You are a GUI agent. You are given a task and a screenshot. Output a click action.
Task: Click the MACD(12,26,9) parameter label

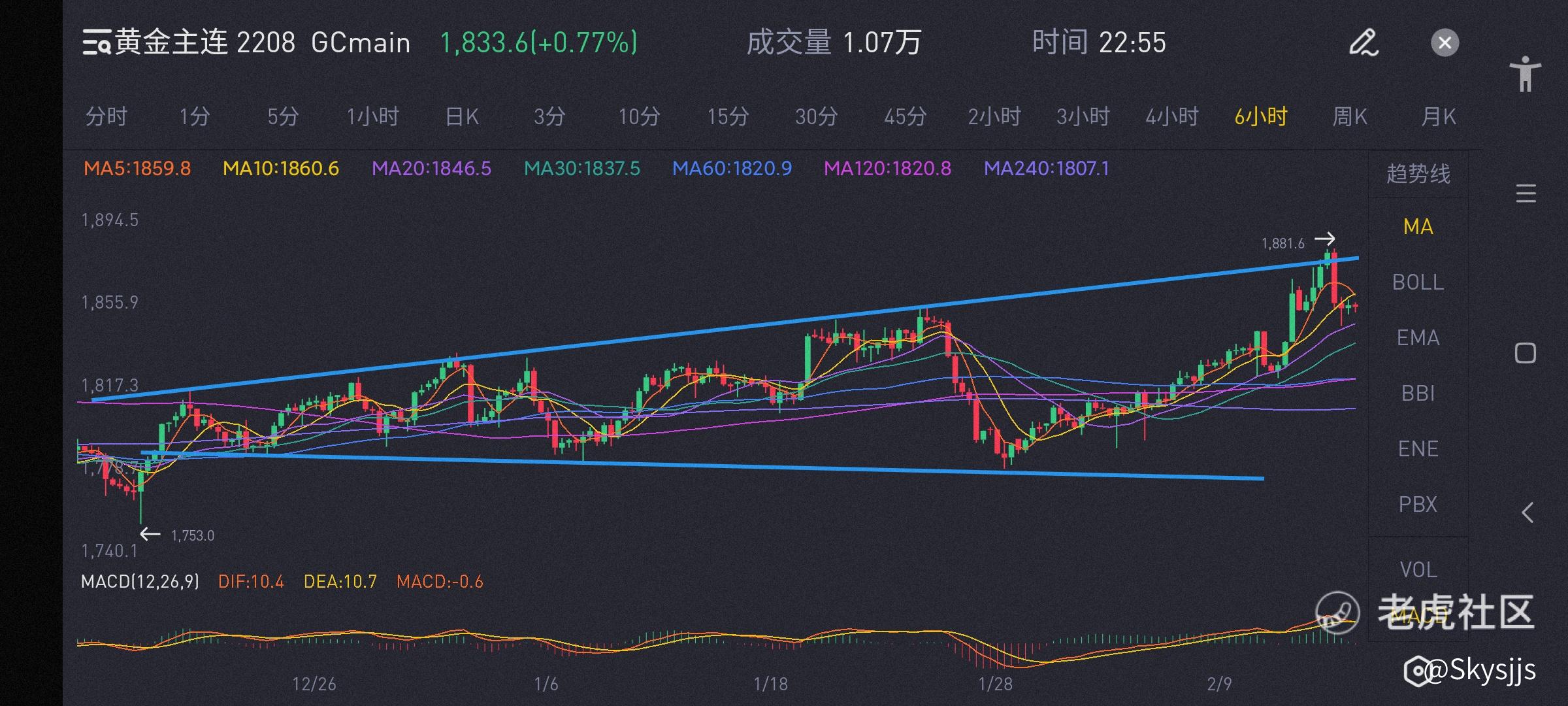pos(140,581)
